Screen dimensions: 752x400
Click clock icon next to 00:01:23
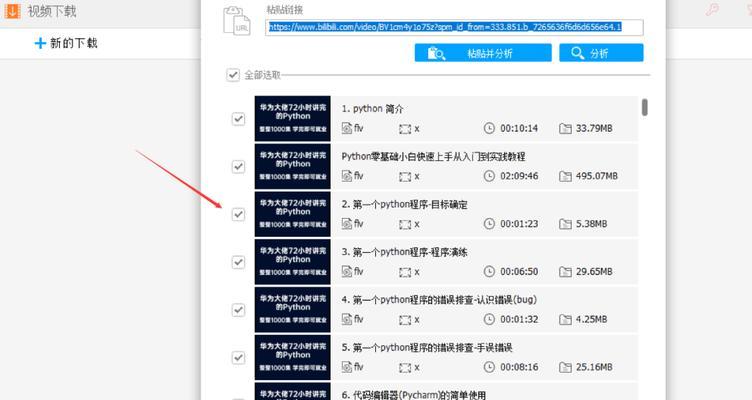pyautogui.click(x=489, y=224)
